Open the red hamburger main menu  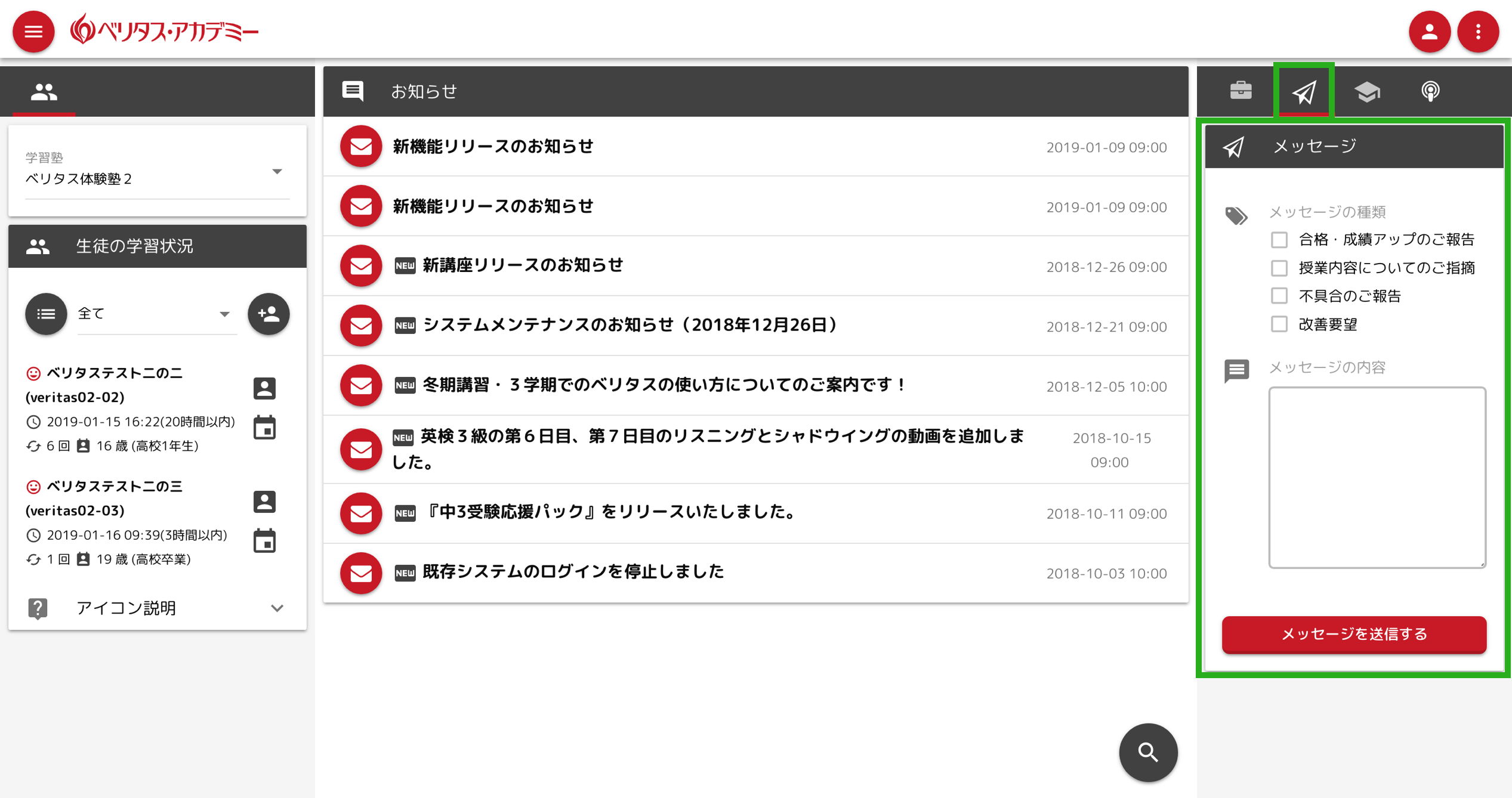pyautogui.click(x=33, y=32)
